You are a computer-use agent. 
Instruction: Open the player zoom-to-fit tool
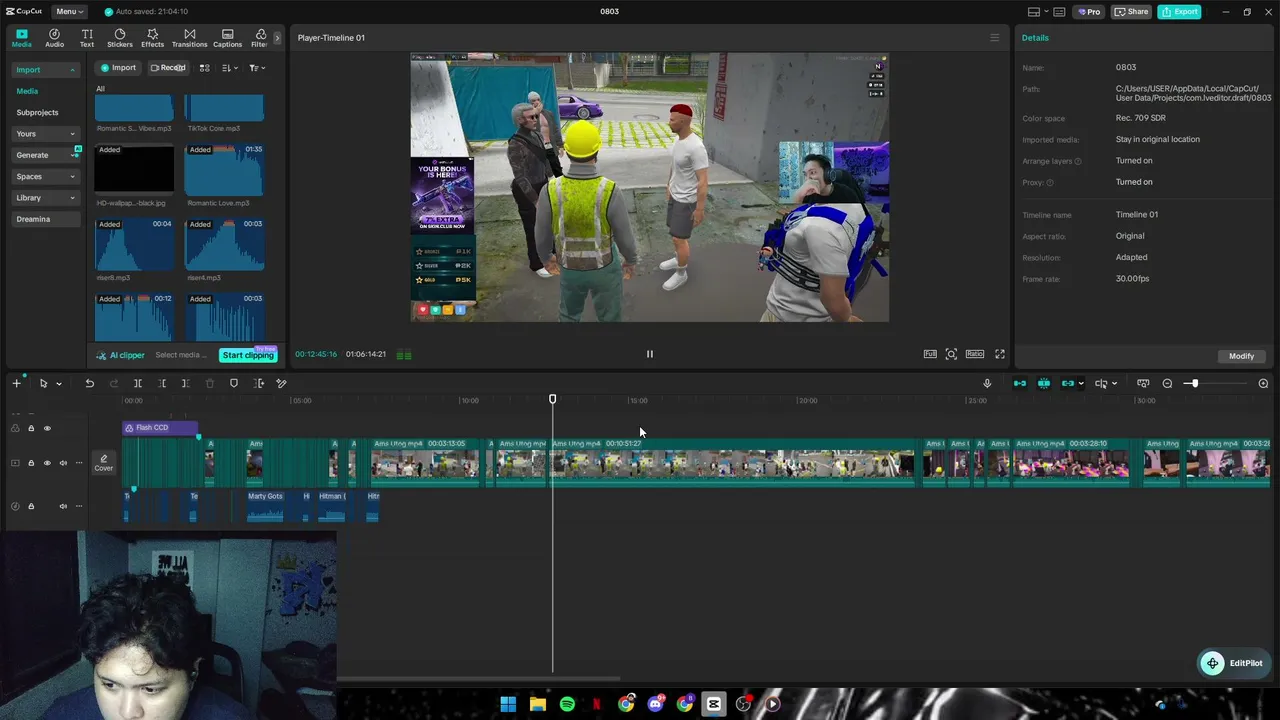pos(951,354)
